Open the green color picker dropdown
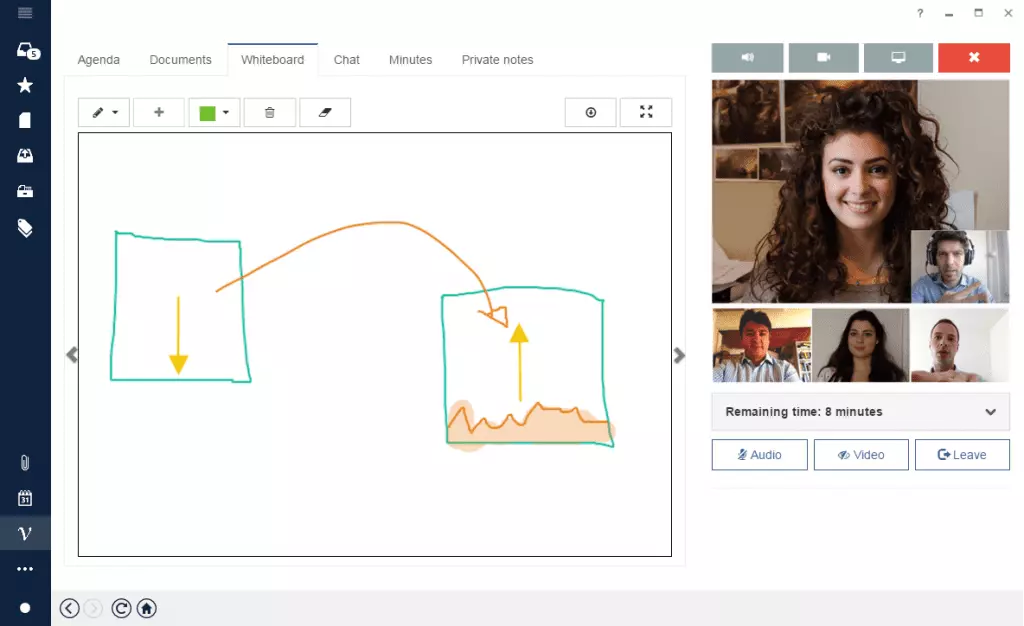Viewport: 1024px width, 626px height. 214,113
